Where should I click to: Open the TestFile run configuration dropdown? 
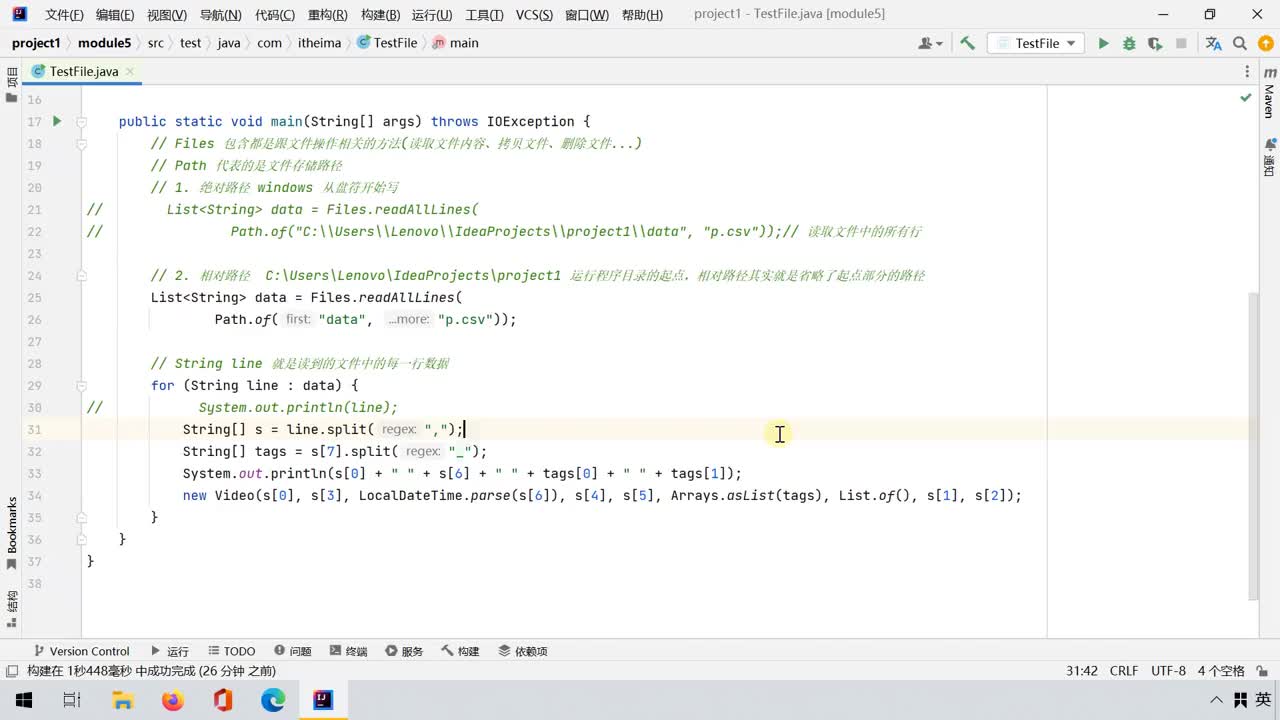pos(1037,43)
